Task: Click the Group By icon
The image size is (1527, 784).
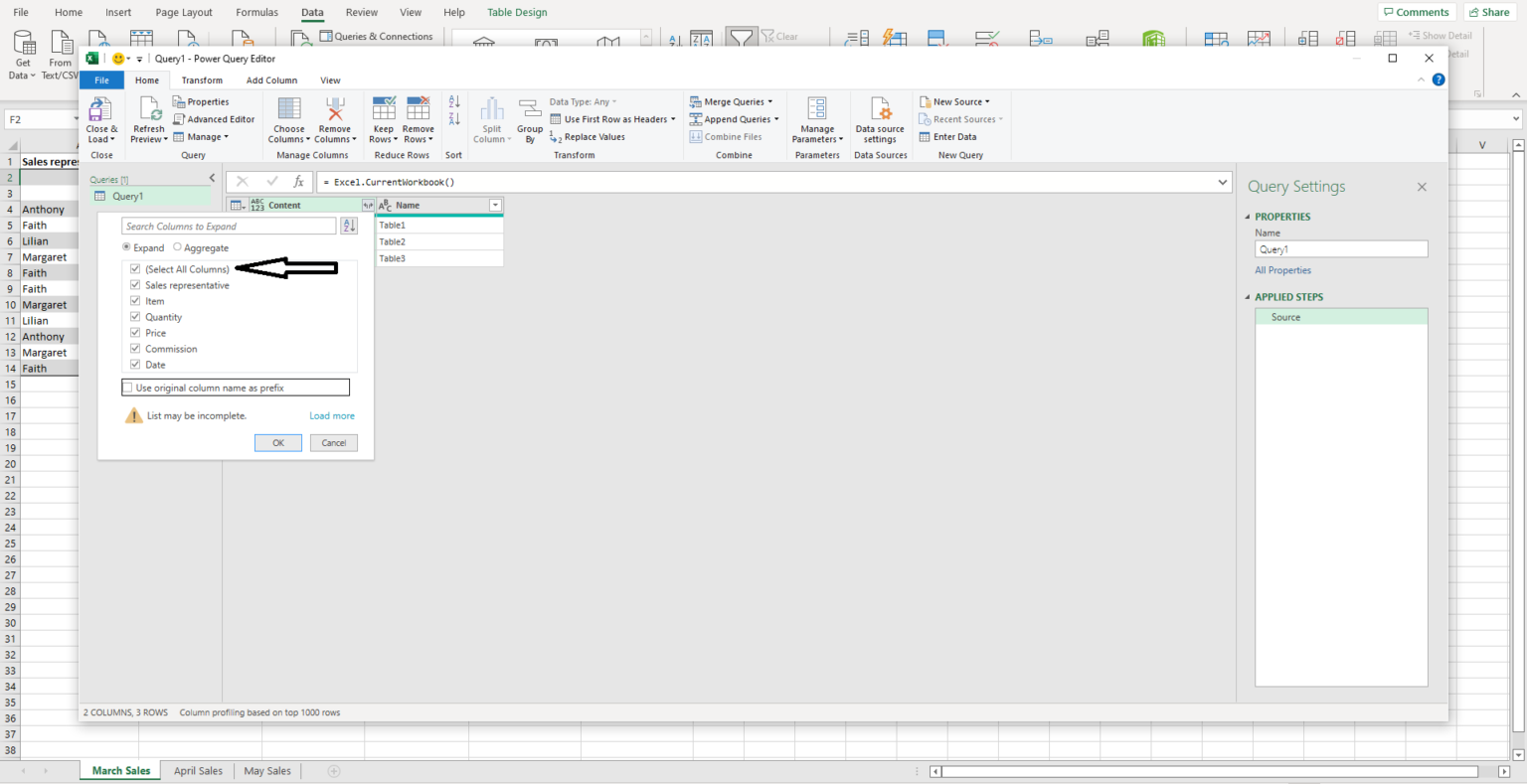Action: 530,109
